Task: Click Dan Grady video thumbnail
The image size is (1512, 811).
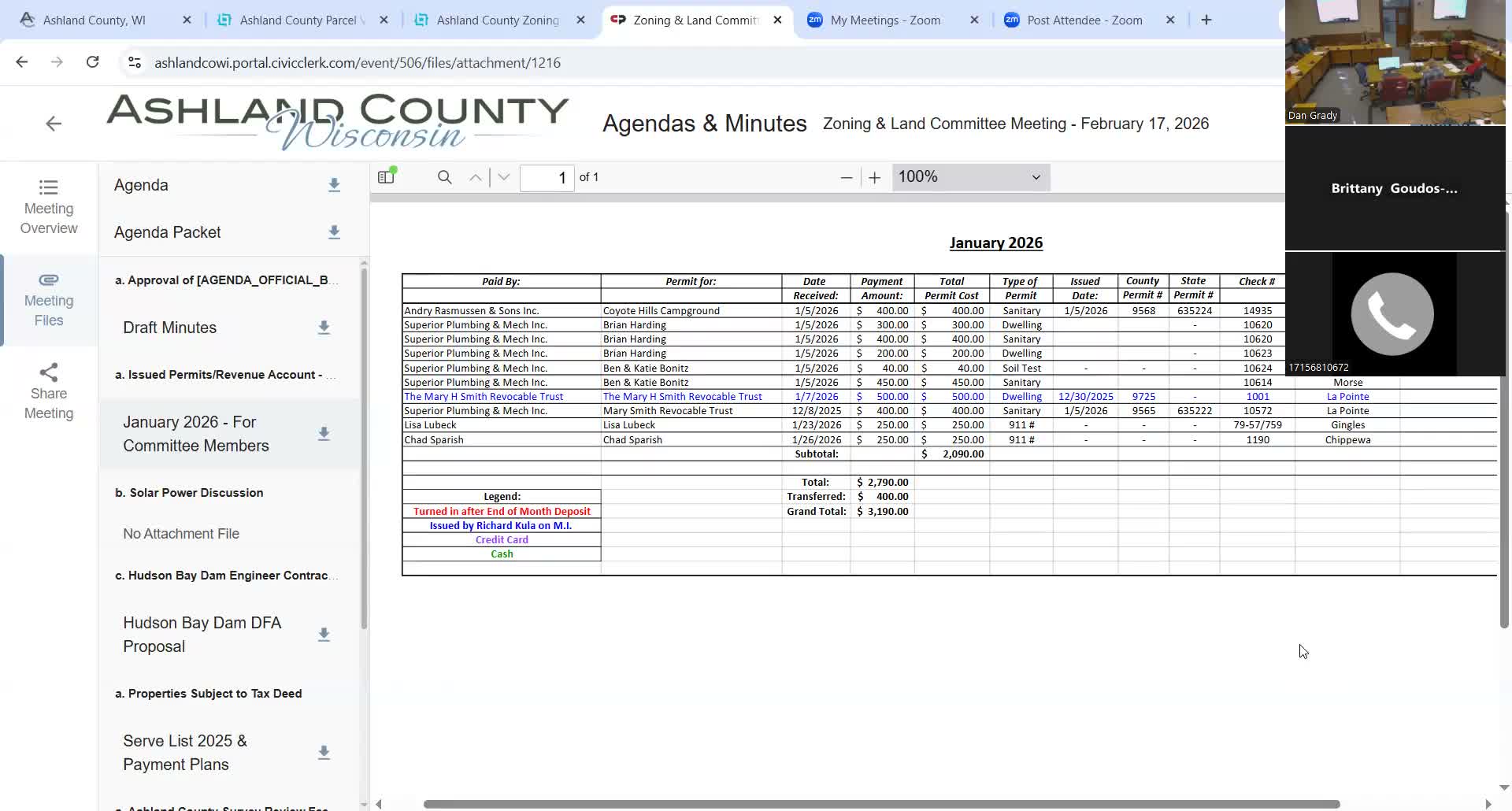Action: [1395, 62]
